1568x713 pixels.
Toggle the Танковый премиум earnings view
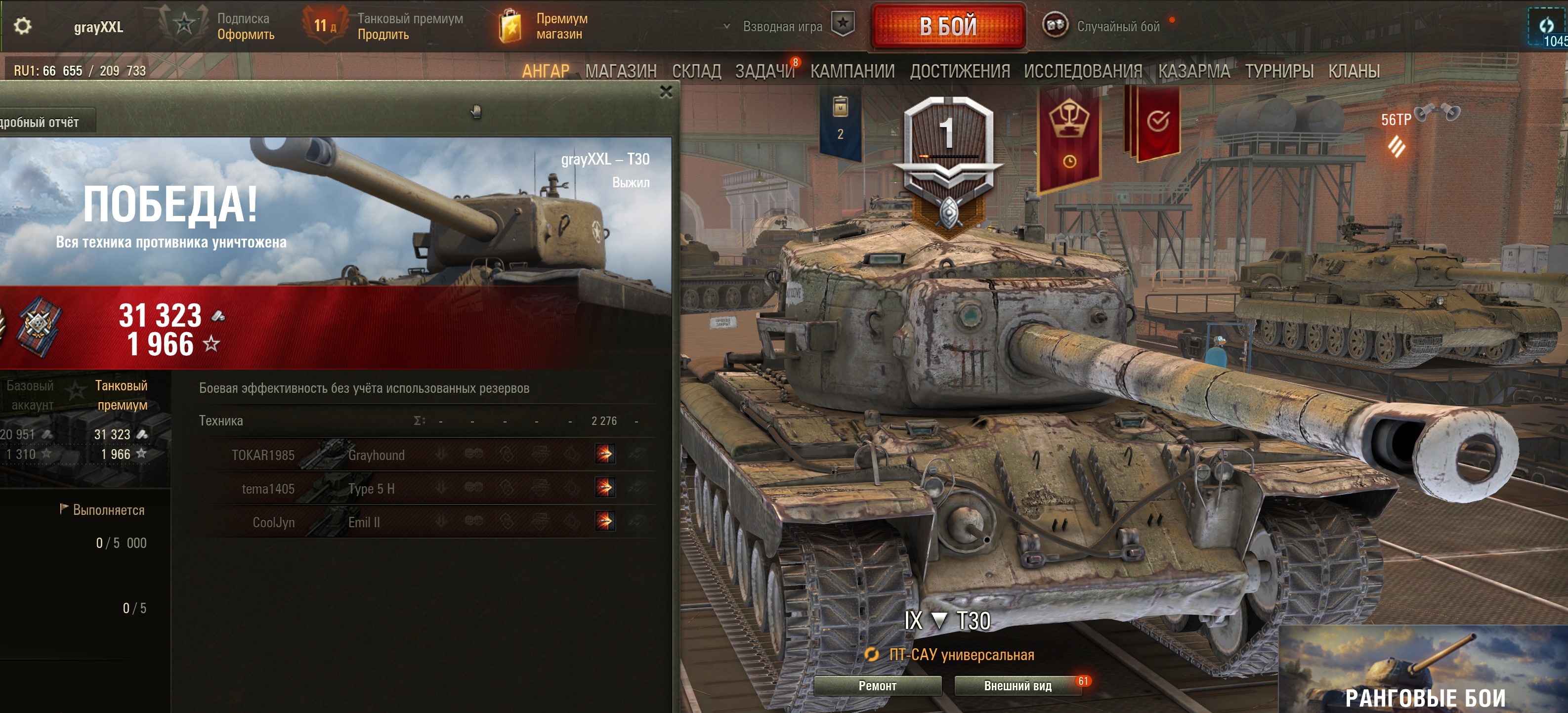coord(122,395)
